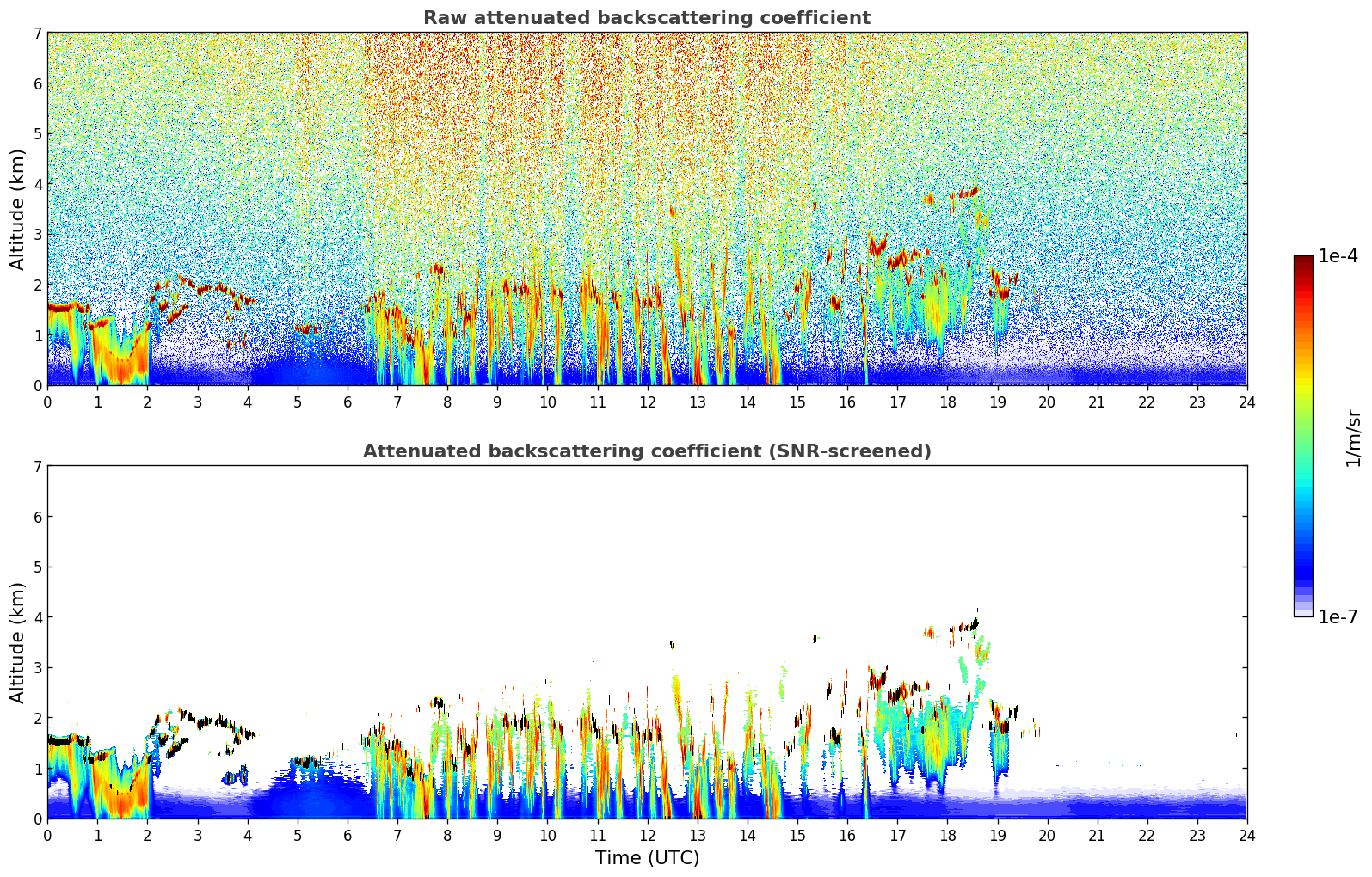Click altitude tick '2' of the raw plot
The width and height of the screenshot is (1372, 877).
click(37, 285)
